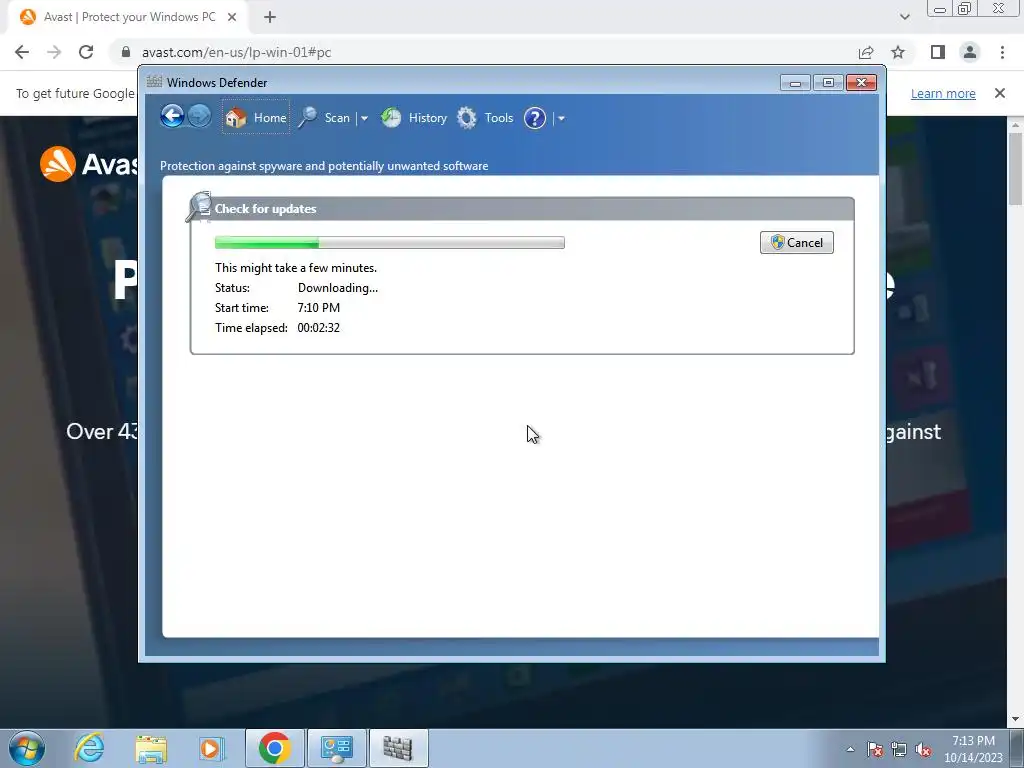
Task: Bookmark this page with star icon
Action: [x=898, y=52]
